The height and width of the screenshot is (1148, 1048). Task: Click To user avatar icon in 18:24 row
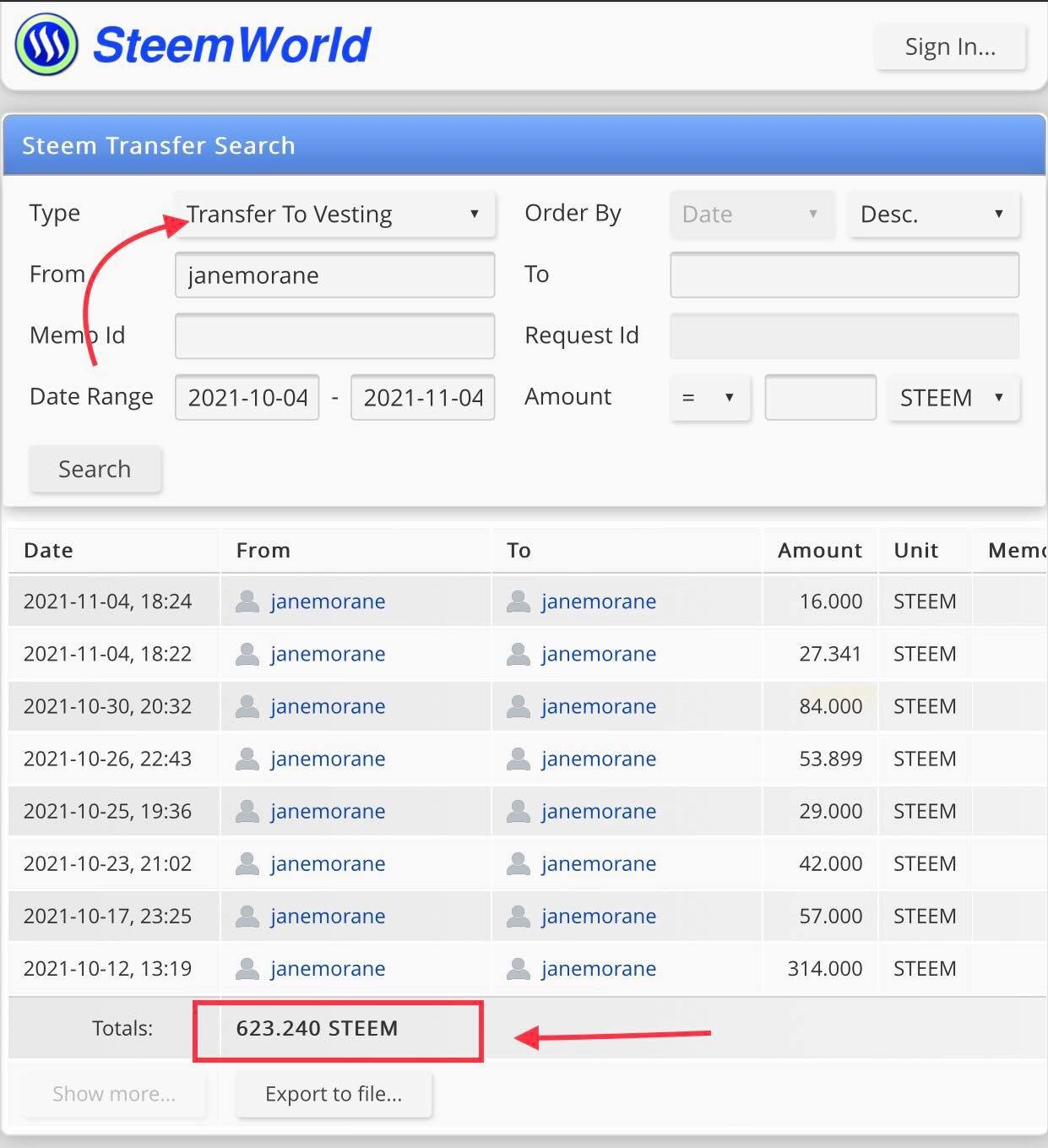(x=519, y=601)
